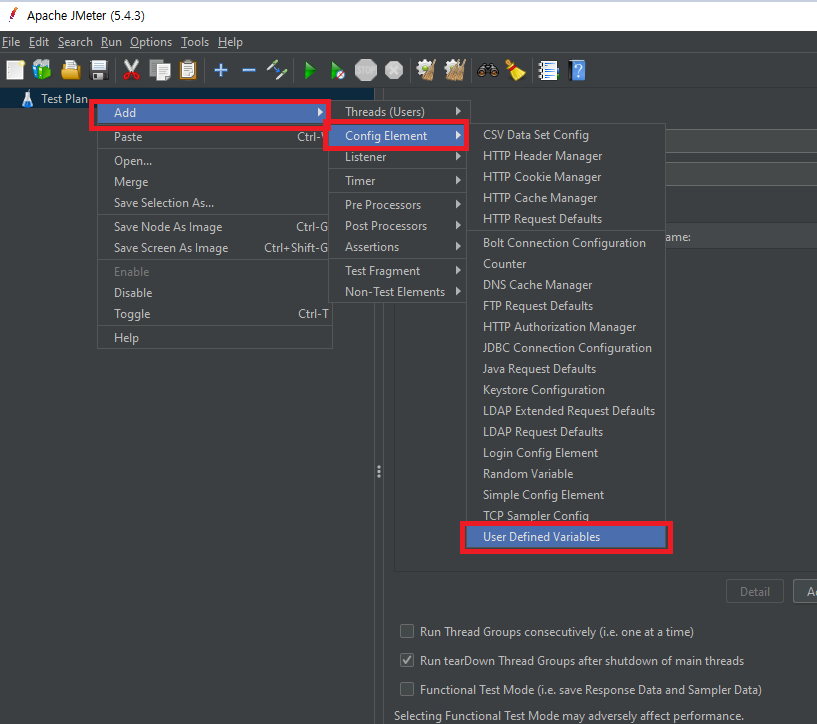Click the New test plan icon
The image size is (817, 724).
coord(15,70)
